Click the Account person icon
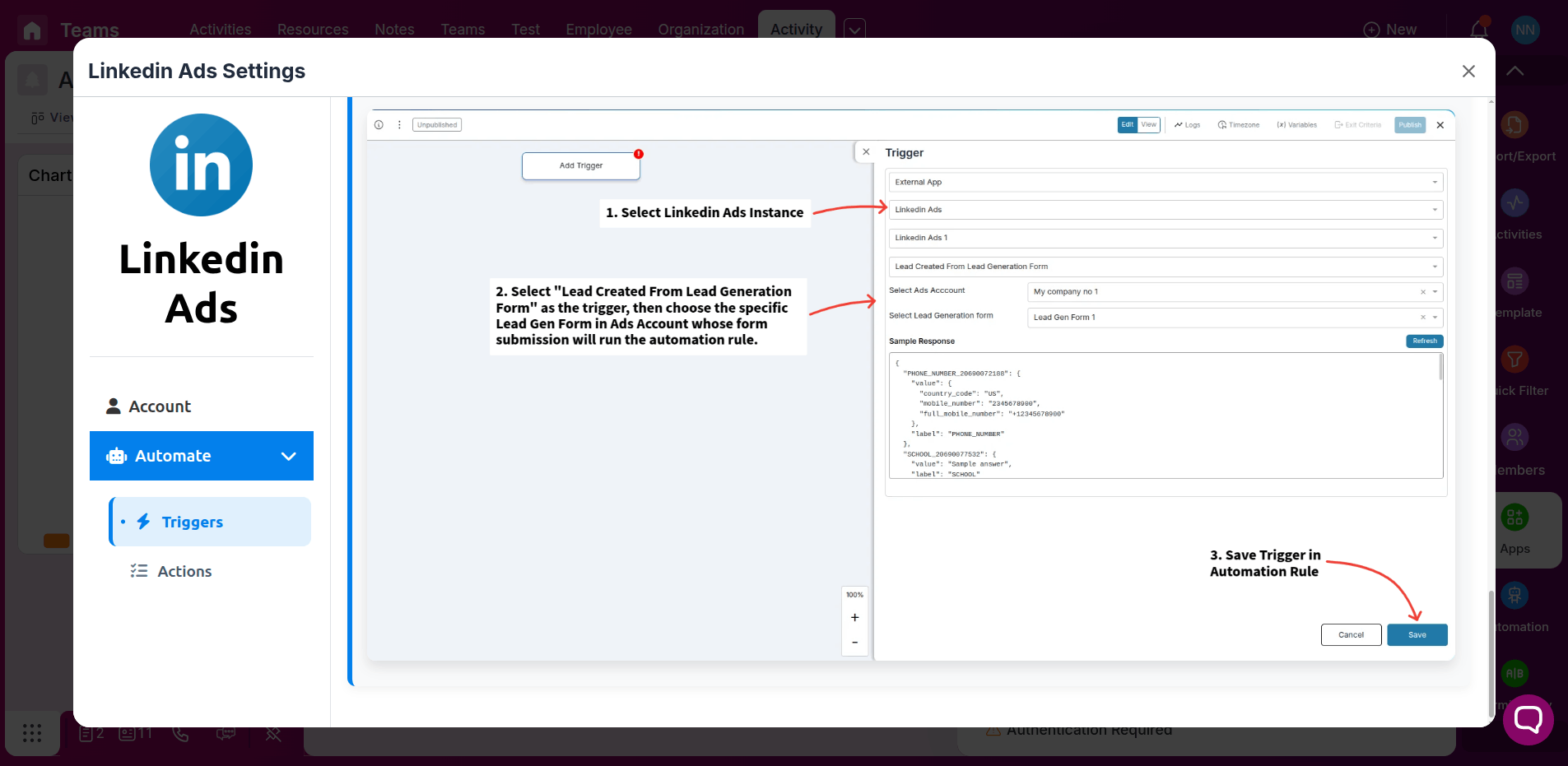The image size is (1568, 766). (114, 406)
